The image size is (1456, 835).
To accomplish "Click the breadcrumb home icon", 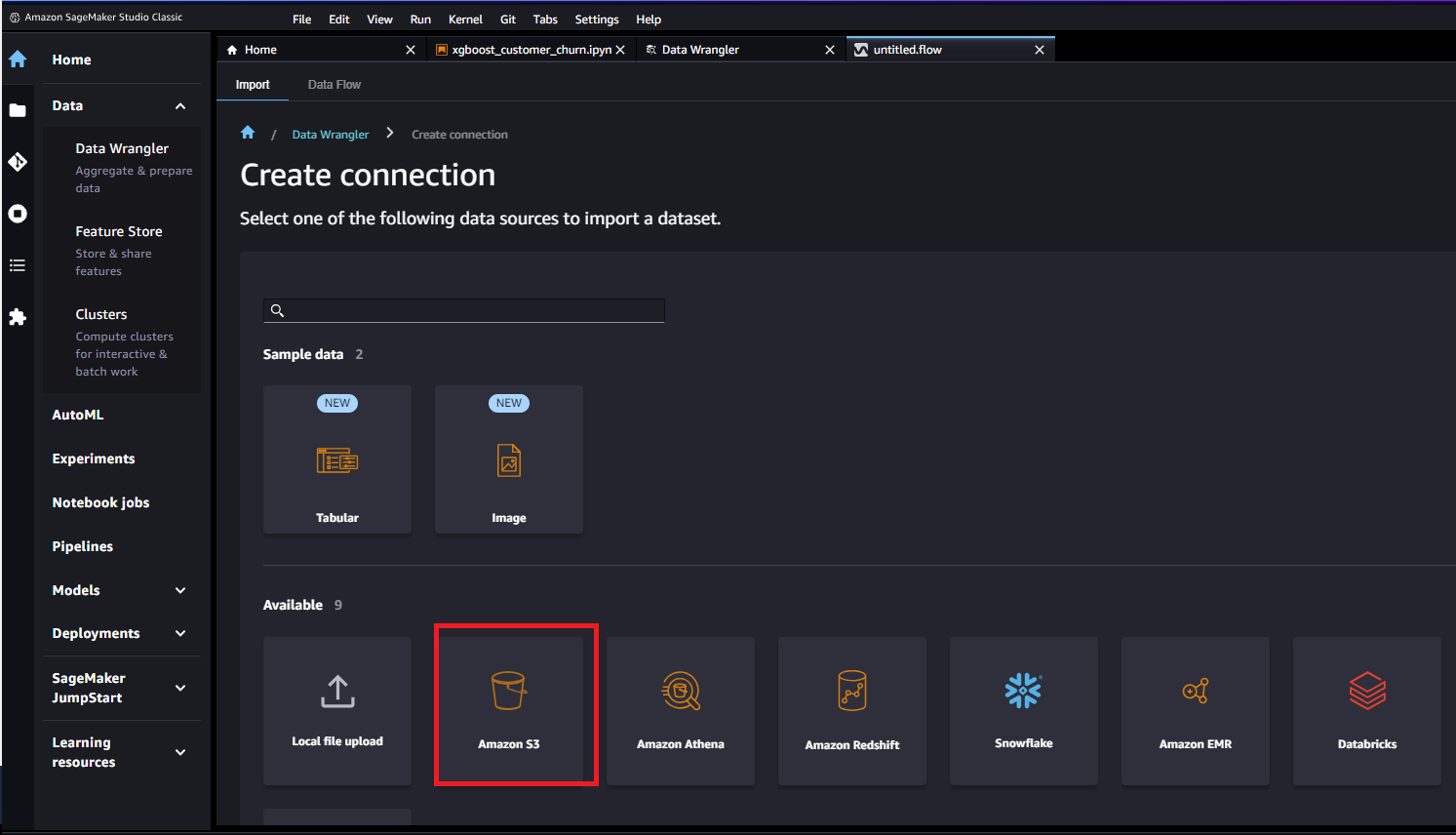I will pos(248,133).
